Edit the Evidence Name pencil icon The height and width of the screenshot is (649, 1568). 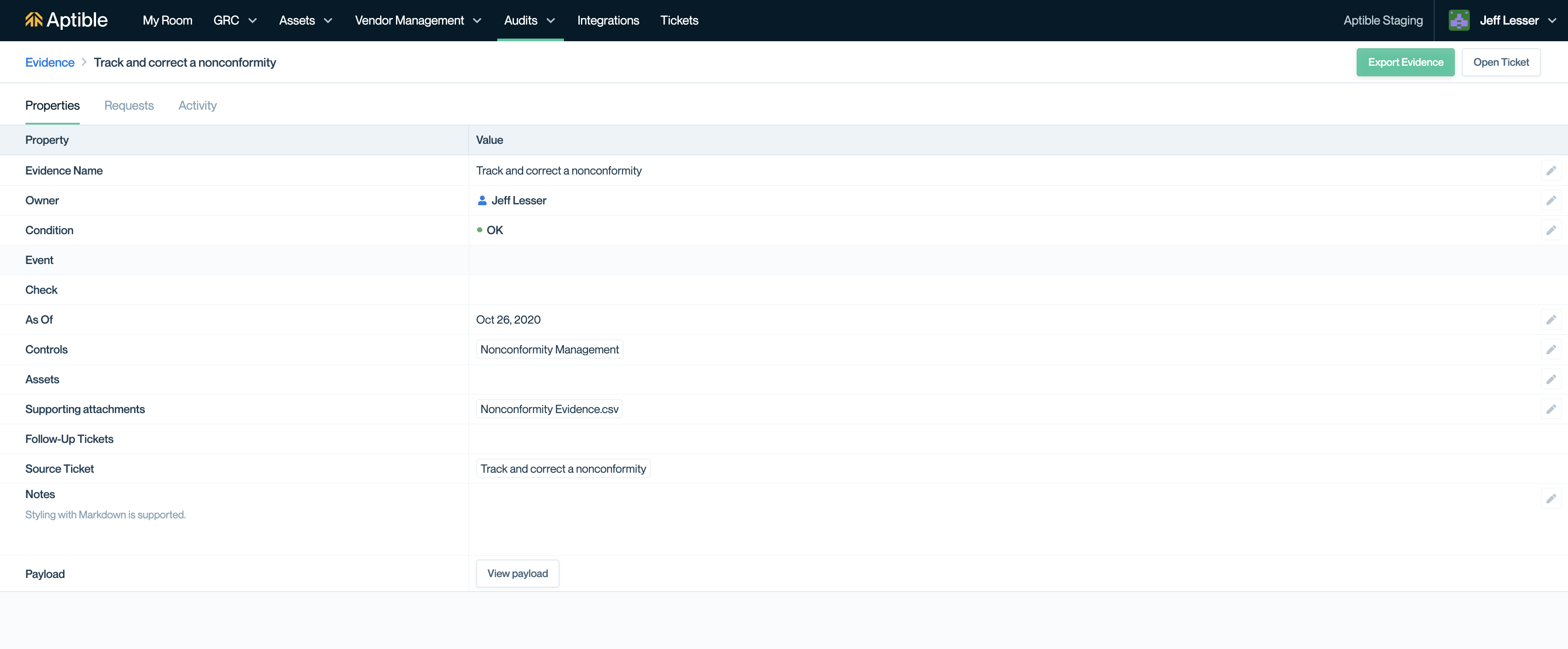tap(1550, 171)
